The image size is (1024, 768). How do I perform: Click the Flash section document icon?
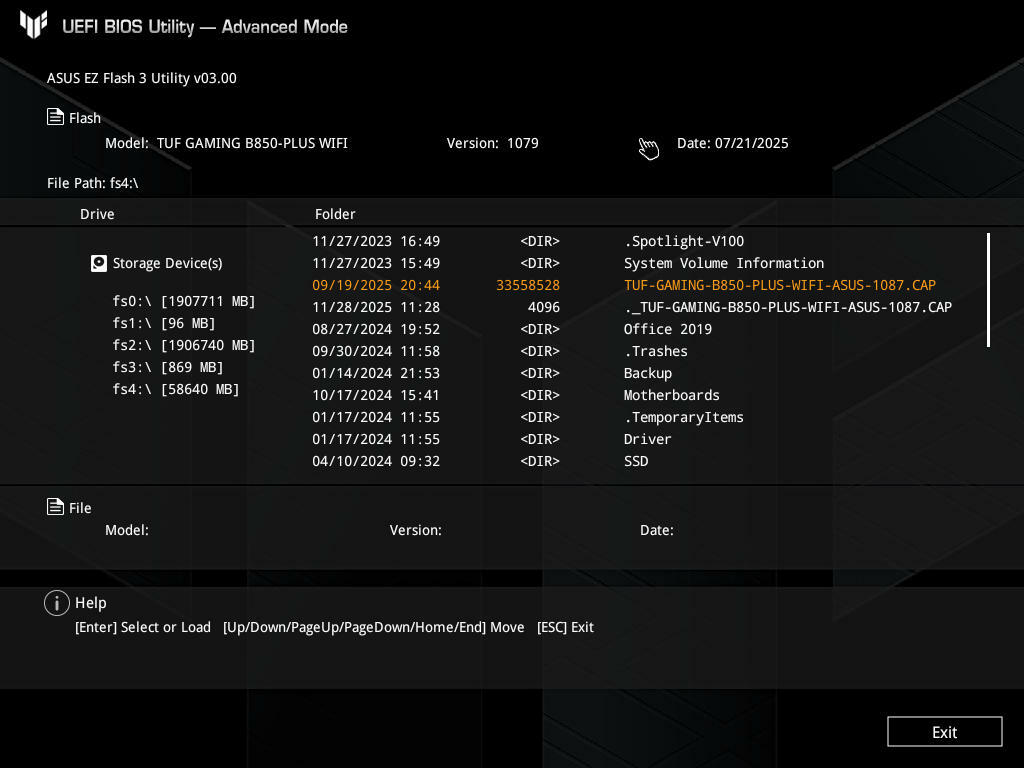pos(56,117)
